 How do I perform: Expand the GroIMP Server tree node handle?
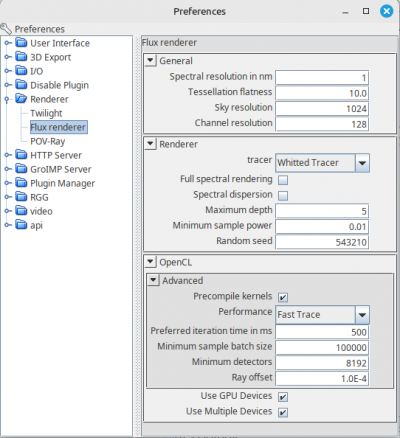(8, 169)
